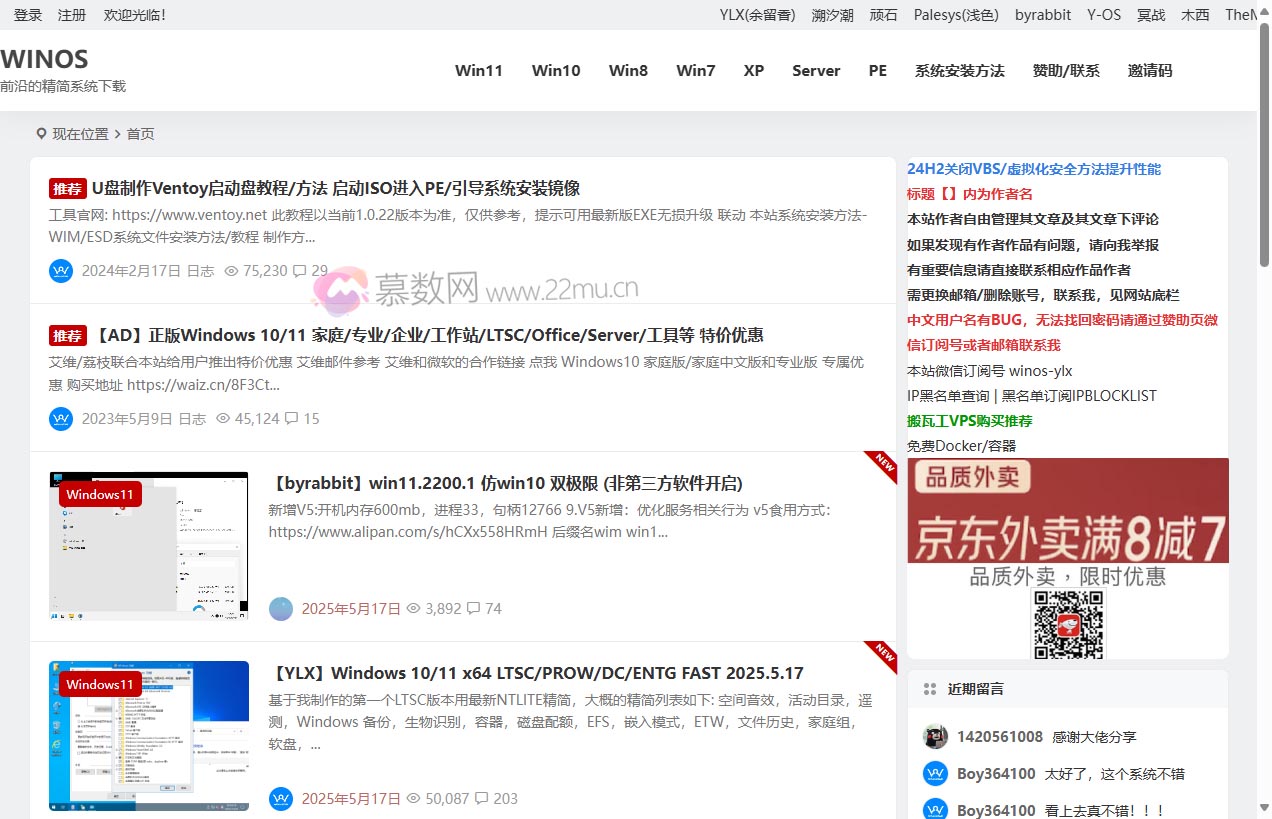Click the author avatar on the byrabbit win11 post

pos(281,609)
